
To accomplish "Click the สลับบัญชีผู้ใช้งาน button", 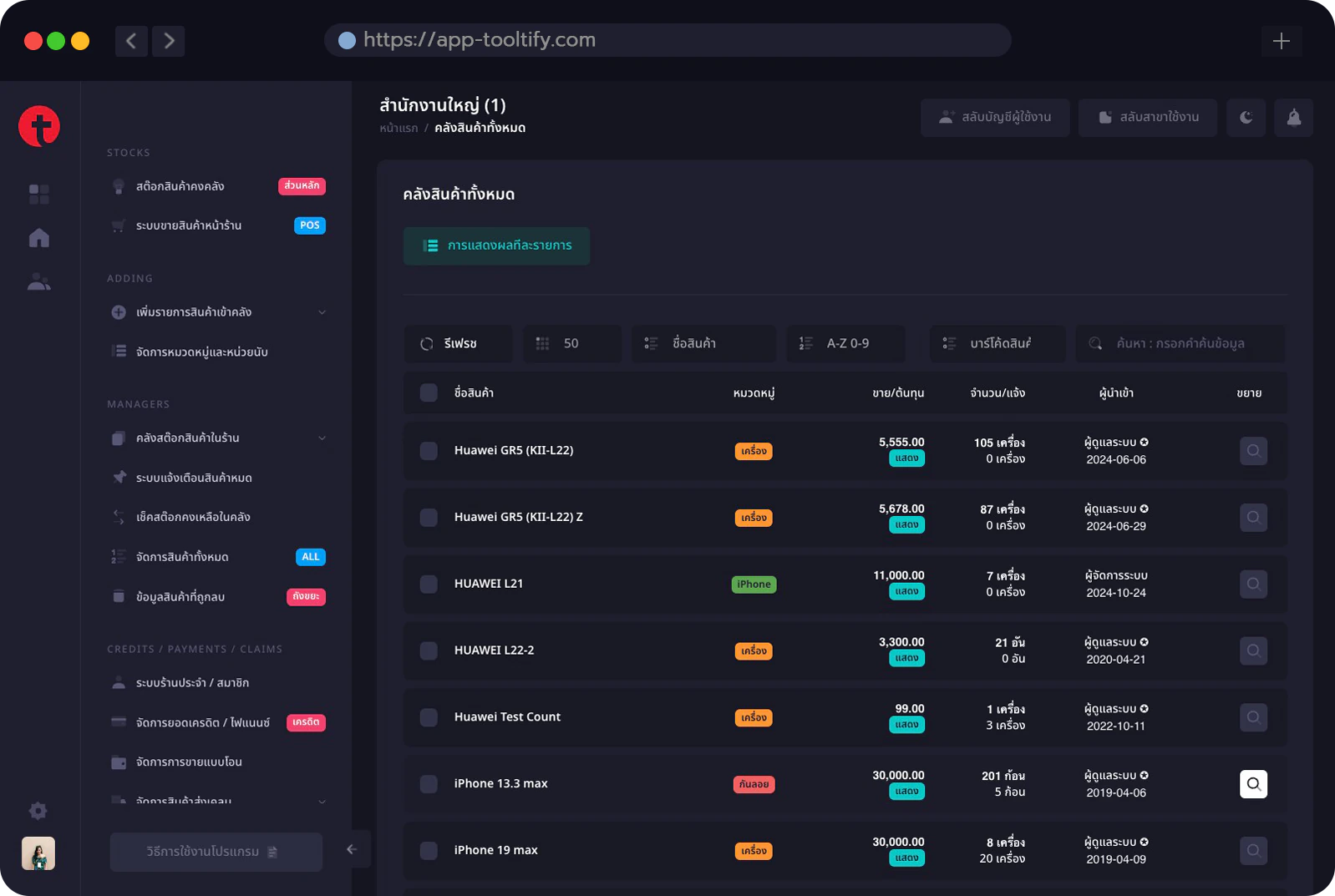I will [x=995, y=118].
